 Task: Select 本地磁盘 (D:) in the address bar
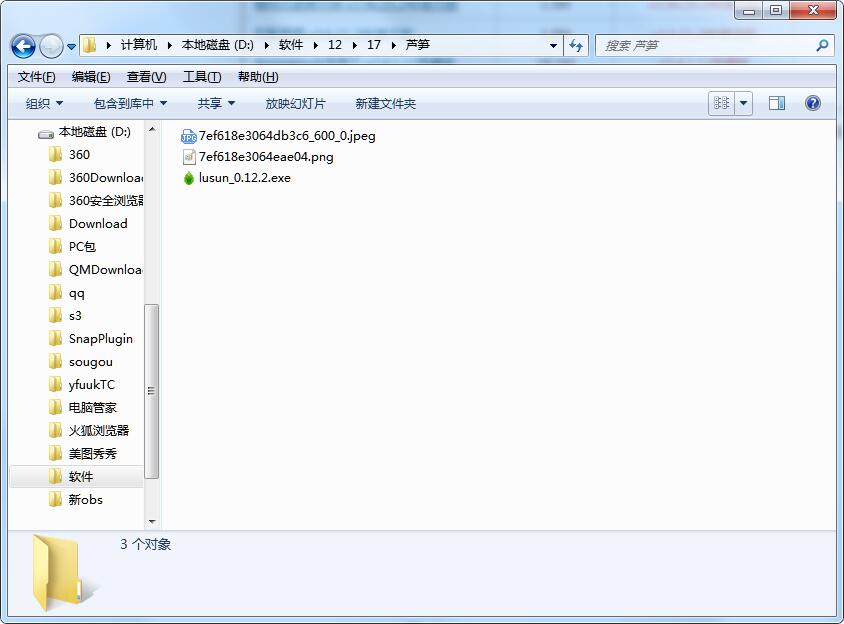(217, 45)
